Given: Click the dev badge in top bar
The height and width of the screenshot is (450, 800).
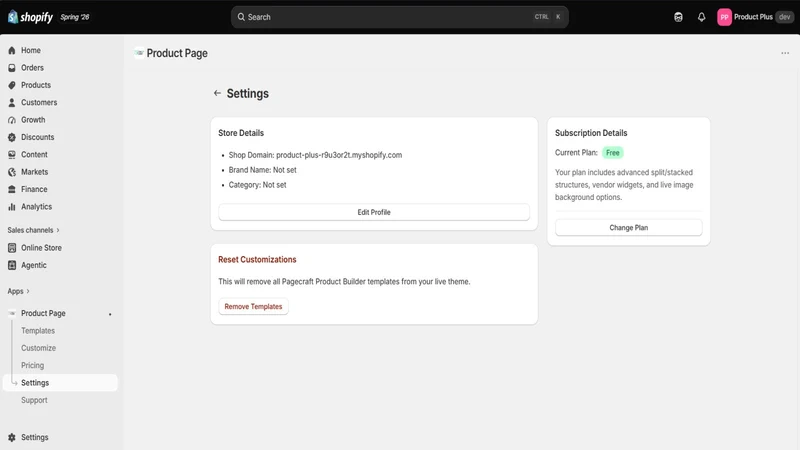Looking at the screenshot, I should (x=785, y=17).
